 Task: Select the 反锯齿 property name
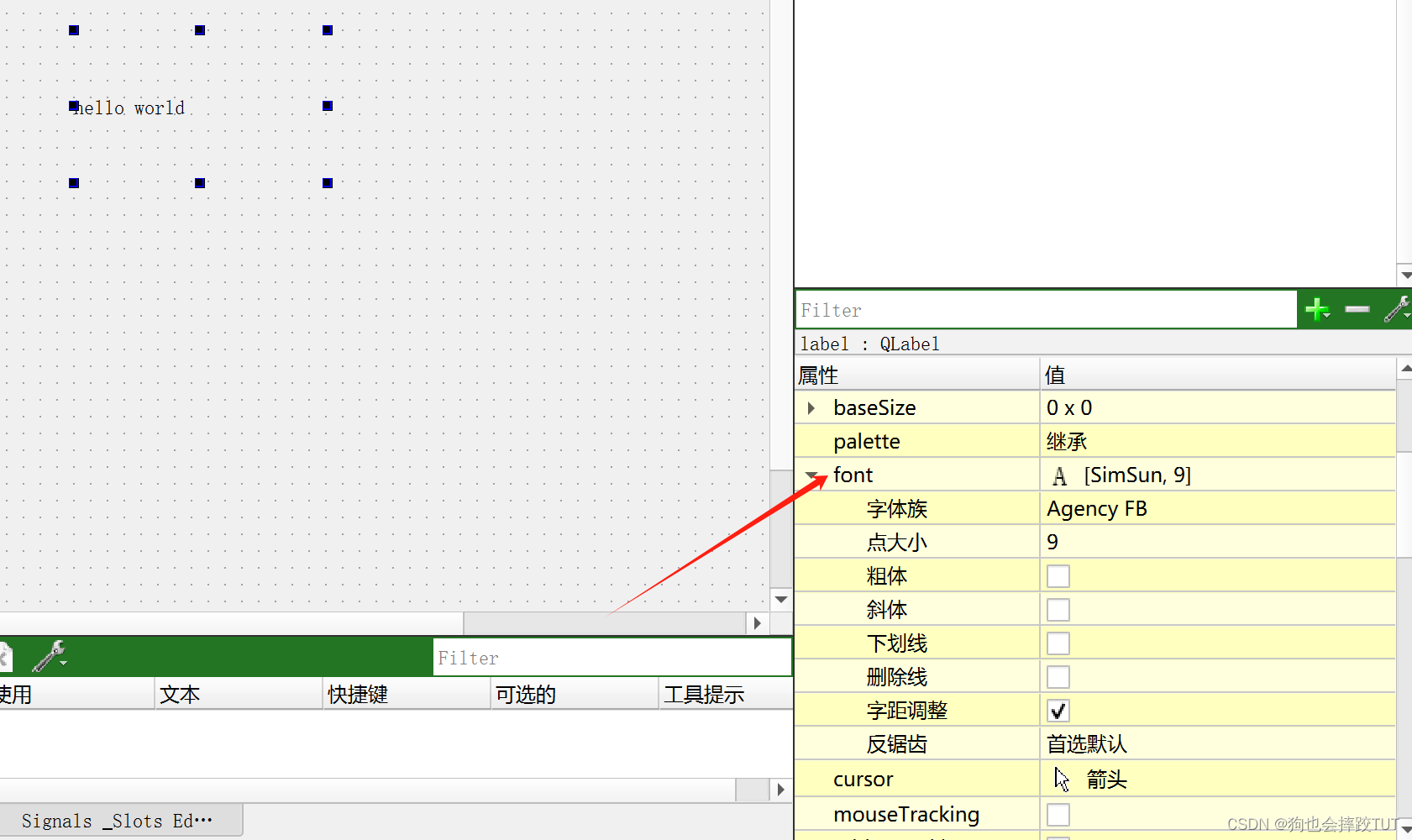[x=896, y=744]
